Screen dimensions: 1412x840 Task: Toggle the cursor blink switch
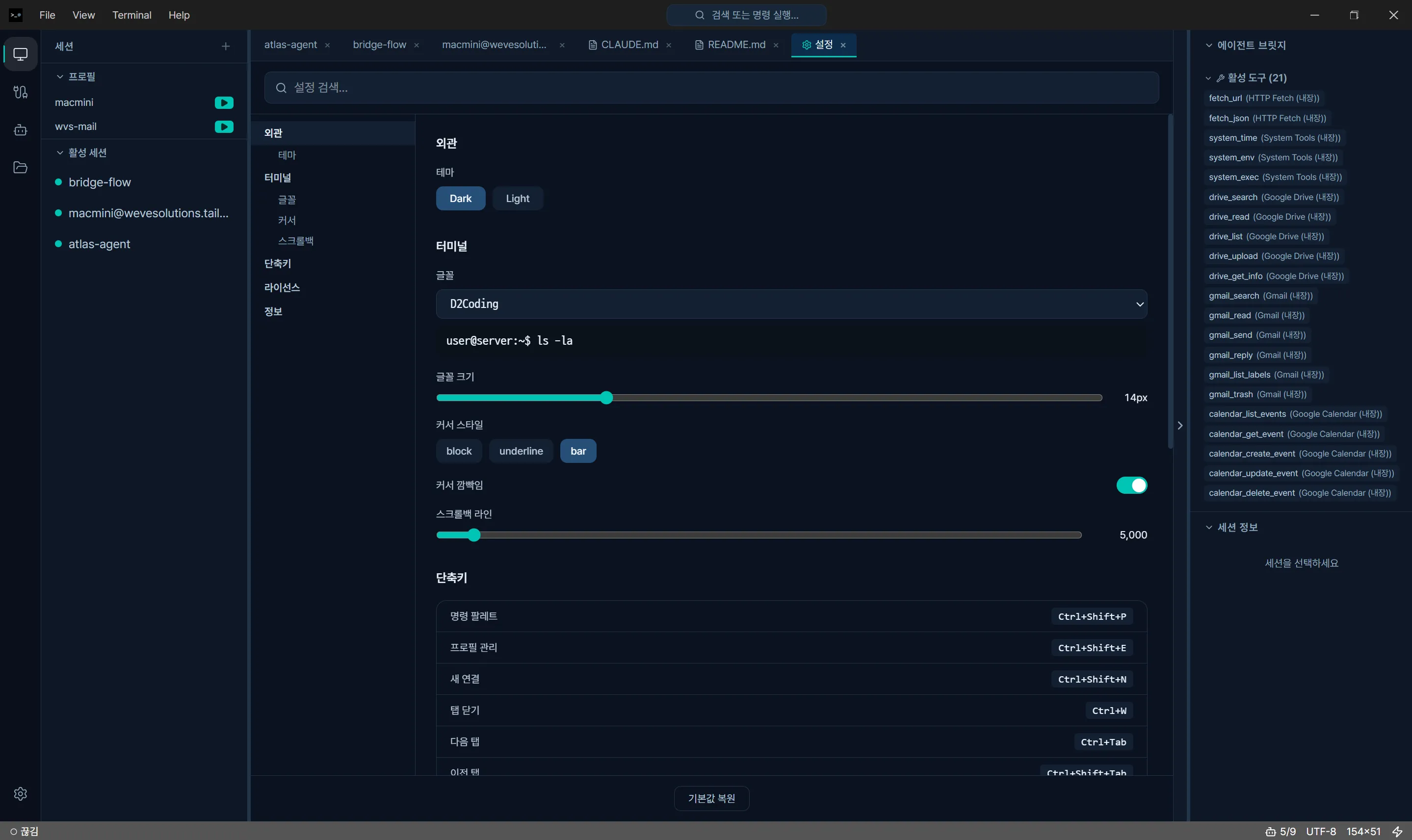click(x=1131, y=485)
